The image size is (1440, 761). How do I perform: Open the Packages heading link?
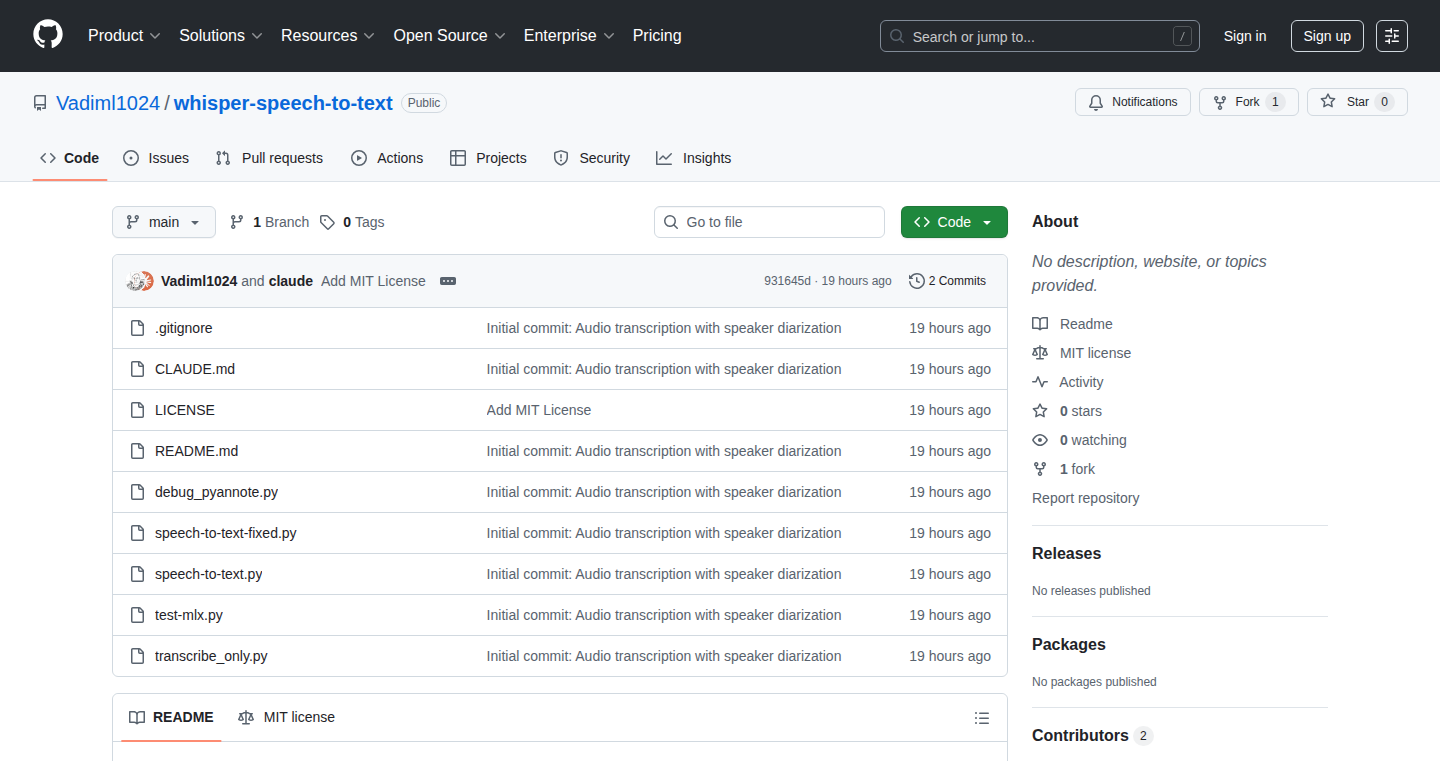tap(1069, 644)
